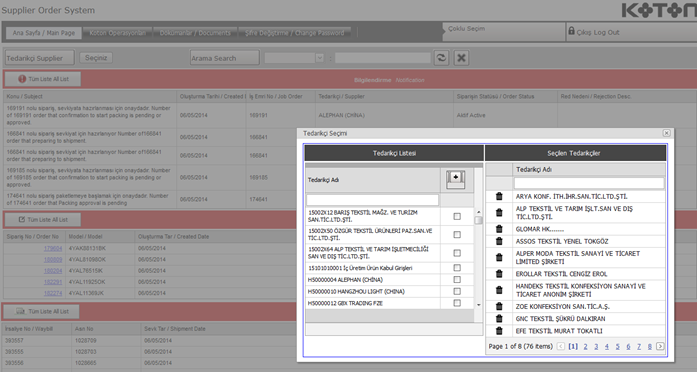Image resolution: width=697 pixels, height=372 pixels.
Task: Click Siparişin Statüsü / Order Status header
Action: (505, 96)
